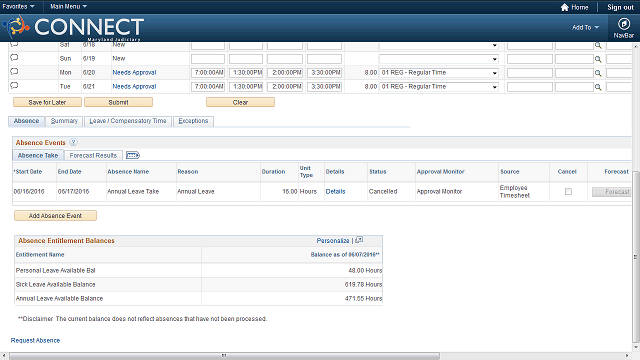This screenshot has height=360, width=640.
Task: Click the vertical scrollbar thumb
Action: point(636,257)
